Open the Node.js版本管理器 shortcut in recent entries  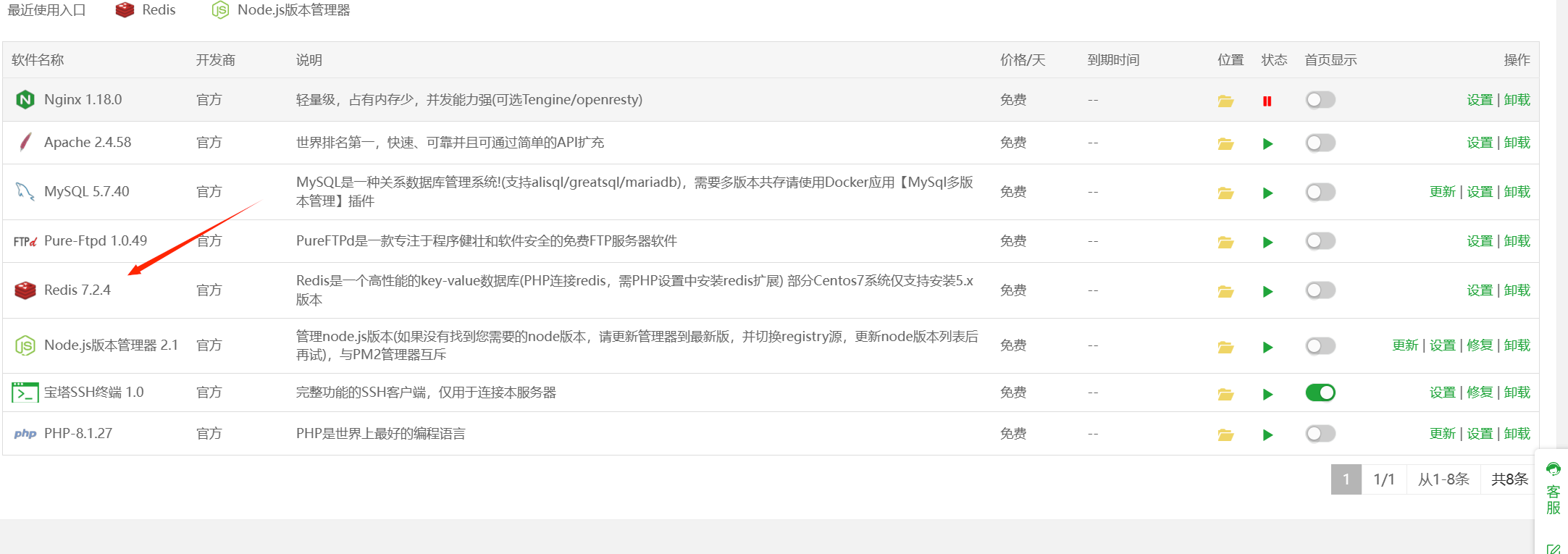pos(281,10)
